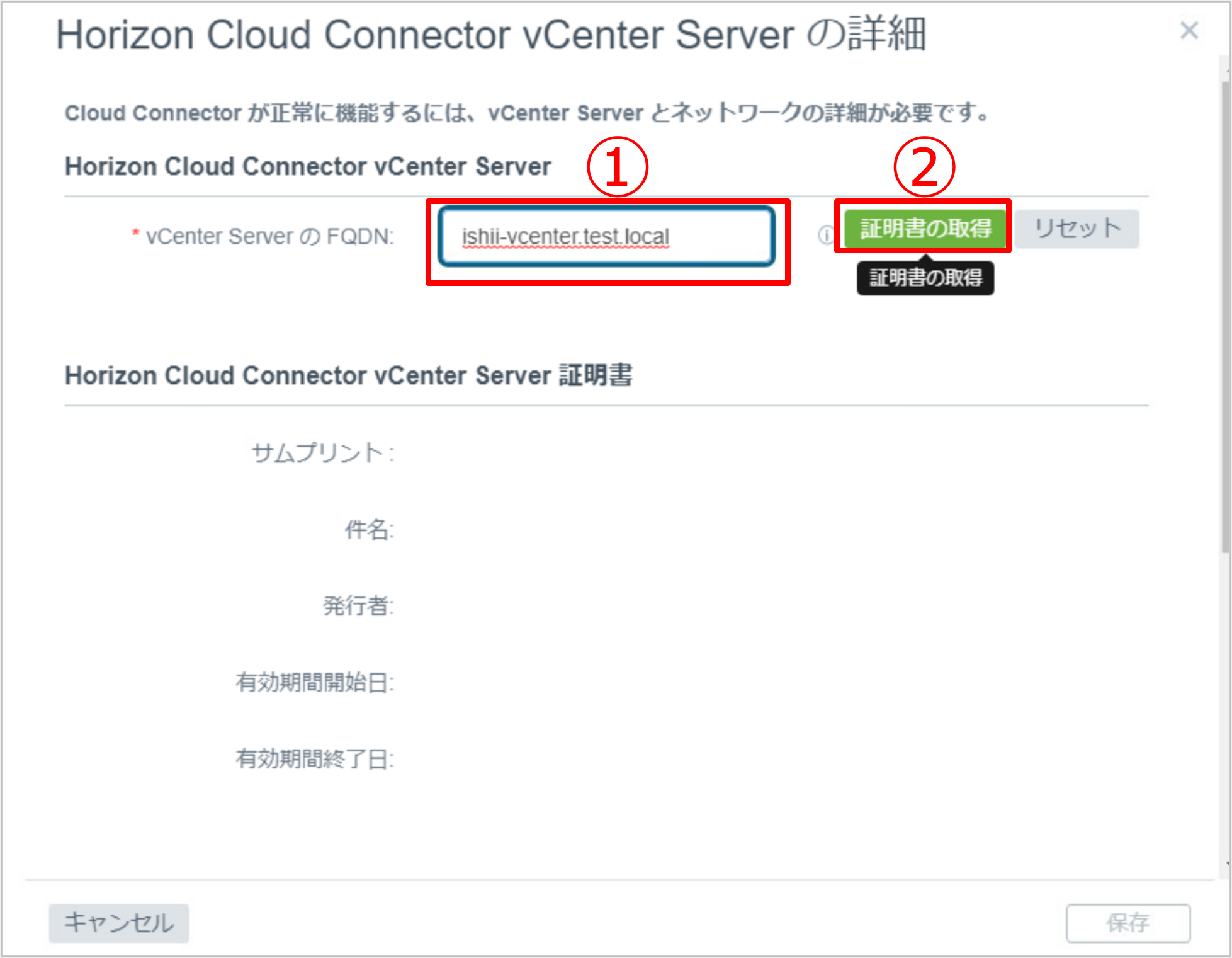This screenshot has height=958, width=1232.
Task: Click the リセット button
Action: [1077, 228]
